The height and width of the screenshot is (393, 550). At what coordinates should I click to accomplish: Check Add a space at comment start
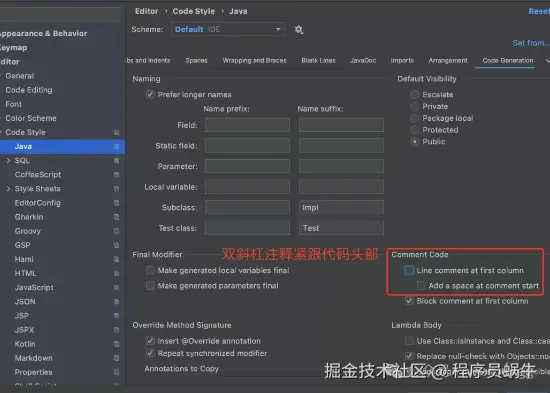coord(421,286)
